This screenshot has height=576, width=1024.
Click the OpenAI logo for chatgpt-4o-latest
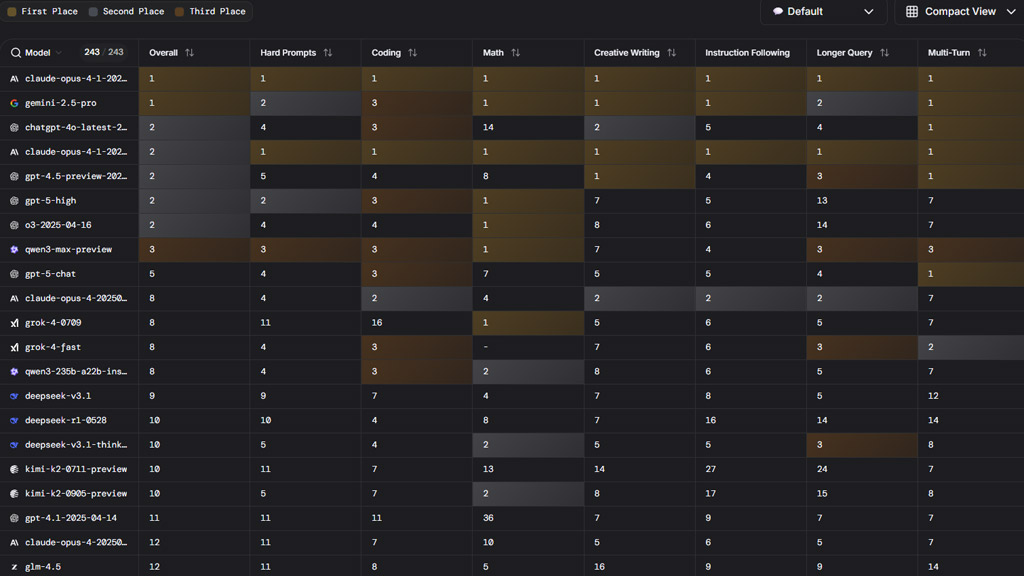pyautogui.click(x=14, y=127)
